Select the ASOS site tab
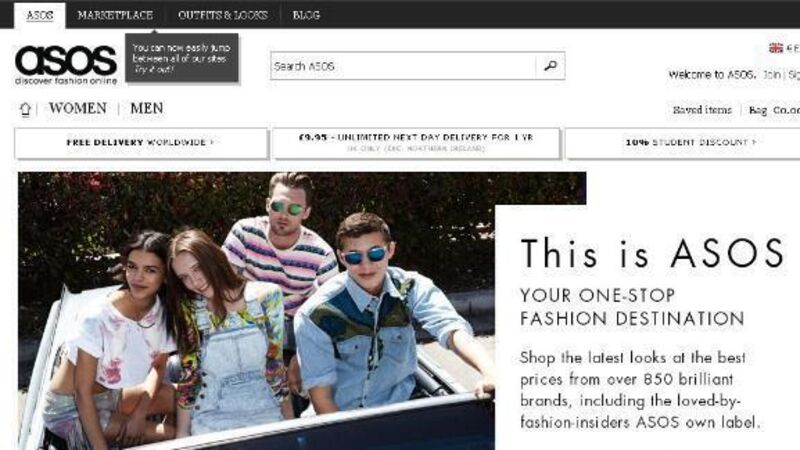 pyautogui.click(x=40, y=15)
